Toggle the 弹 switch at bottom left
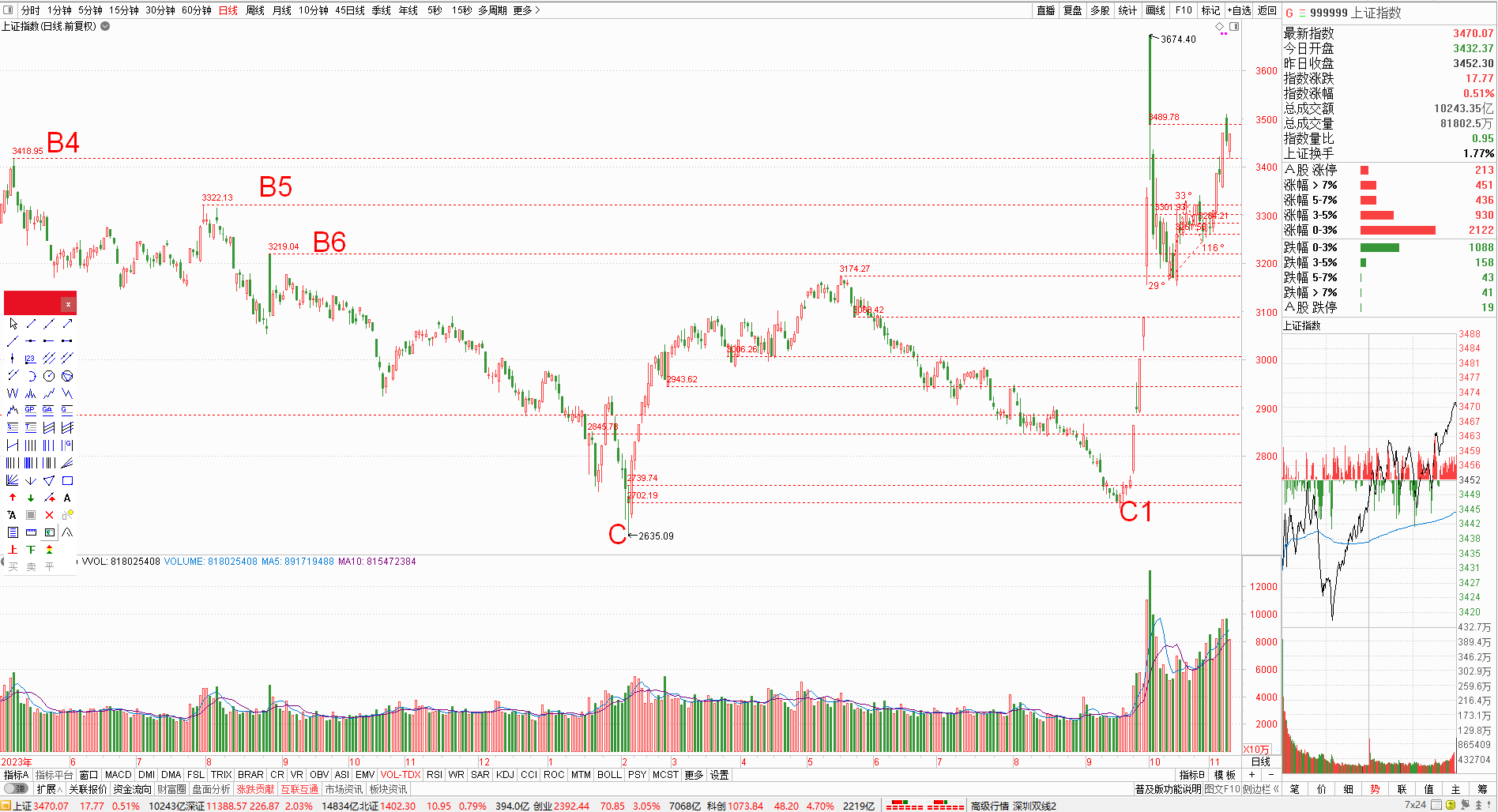The image size is (1498, 812). click(x=16, y=789)
